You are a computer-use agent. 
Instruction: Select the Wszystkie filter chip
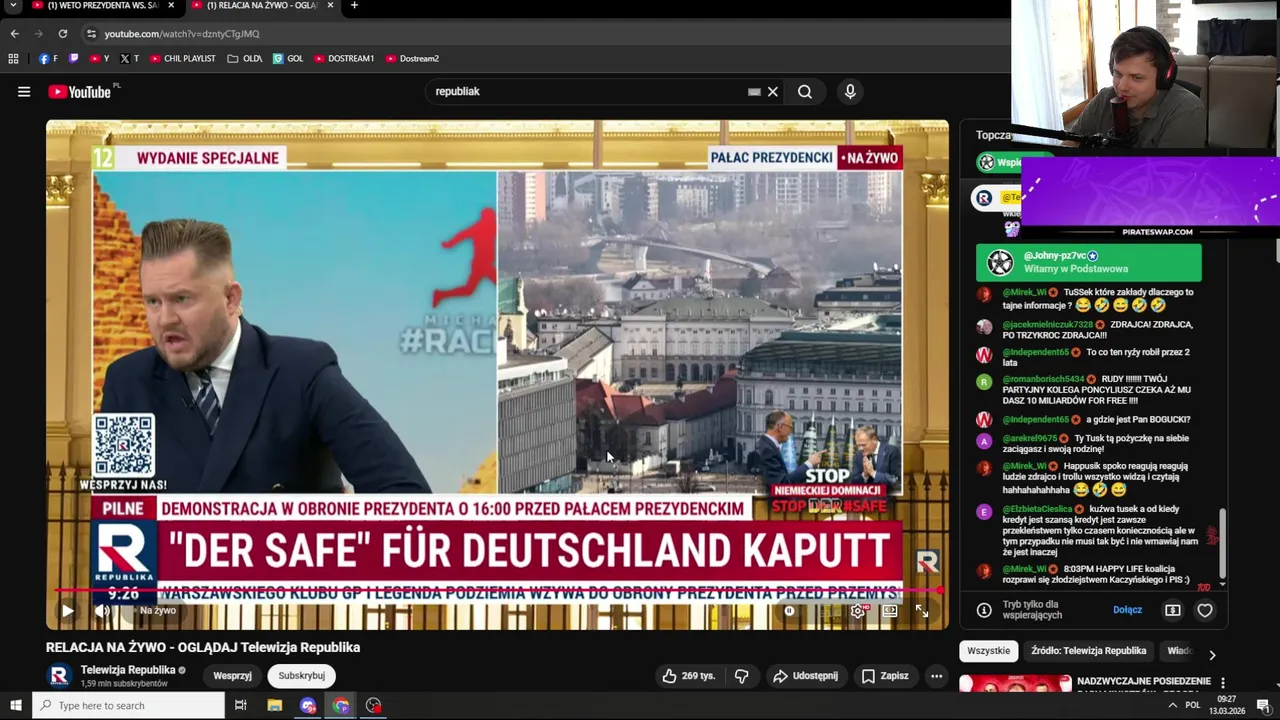click(989, 651)
